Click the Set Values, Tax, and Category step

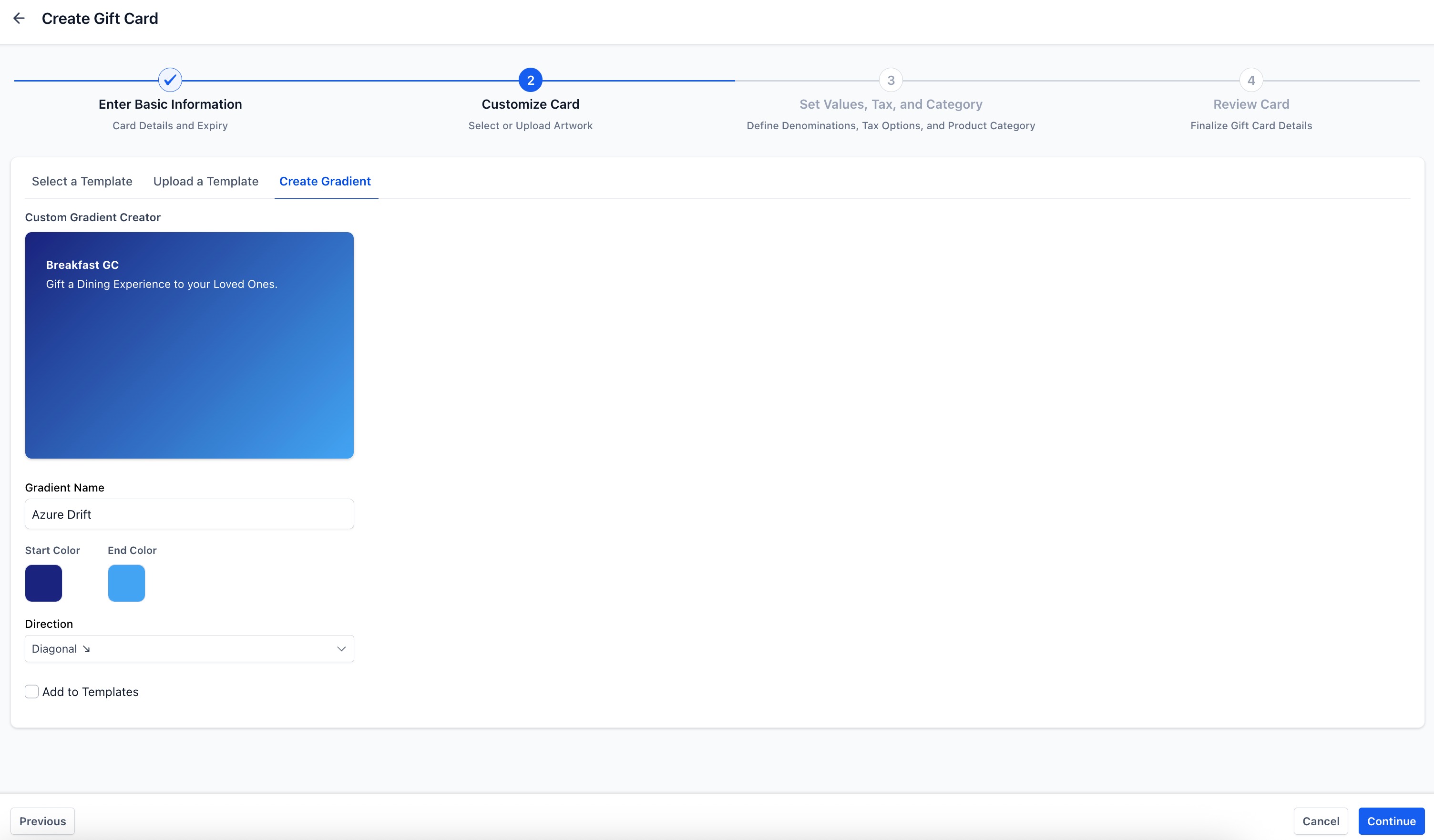(x=891, y=104)
